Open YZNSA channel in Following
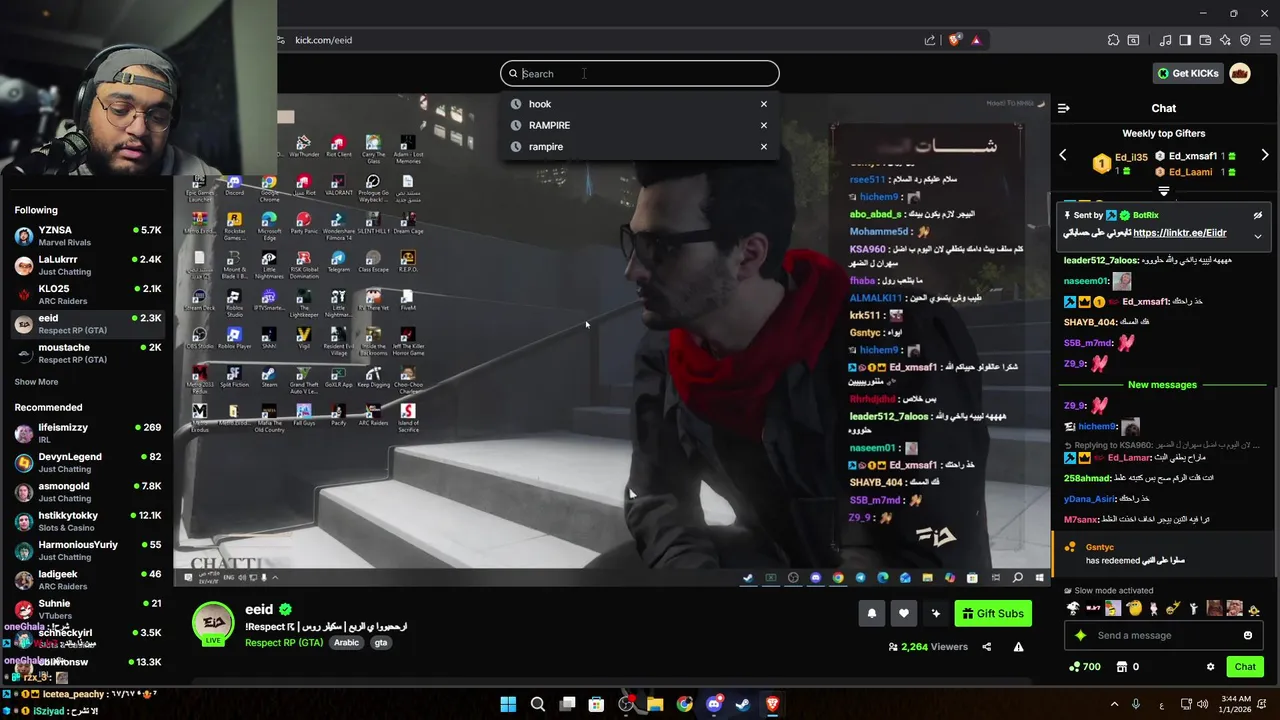The width and height of the screenshot is (1280, 720). click(x=88, y=236)
